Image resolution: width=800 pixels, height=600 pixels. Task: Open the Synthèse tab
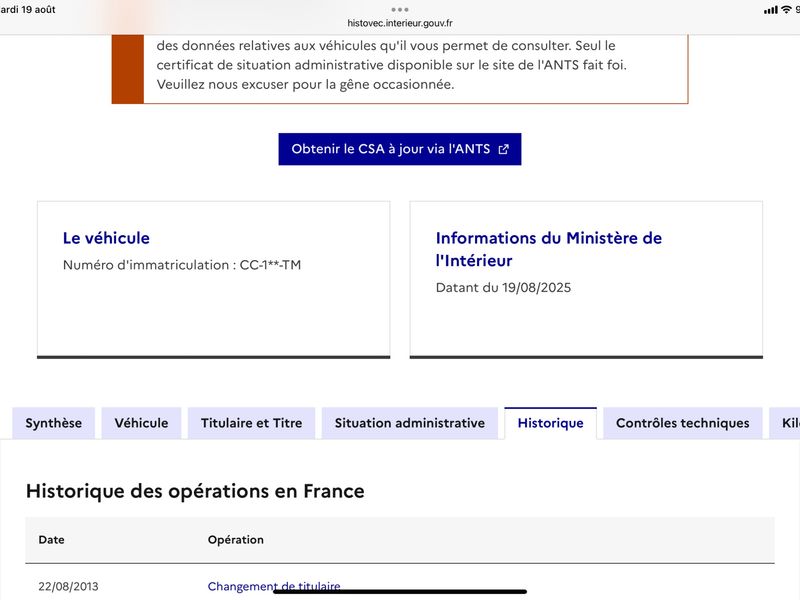54,423
